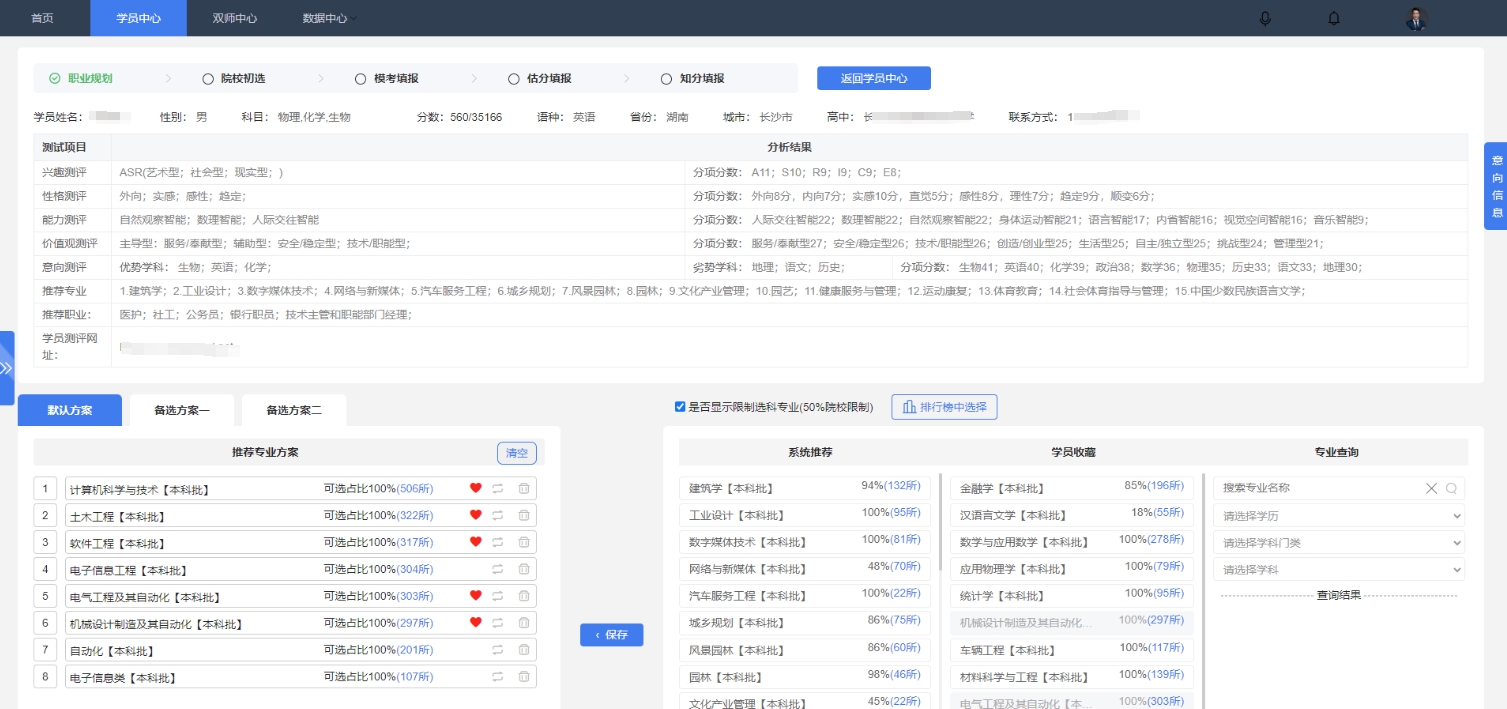Select the 院校初选 step radio circle
Screen dimensions: 1507x709
point(207,78)
